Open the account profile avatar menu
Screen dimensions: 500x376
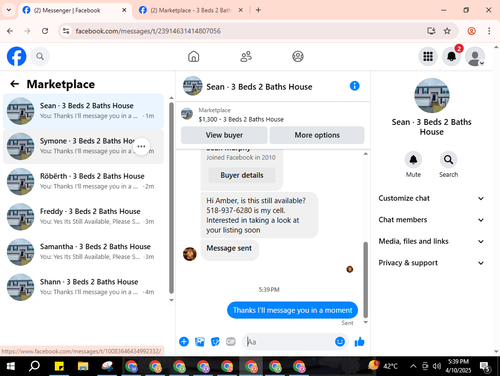[475, 56]
